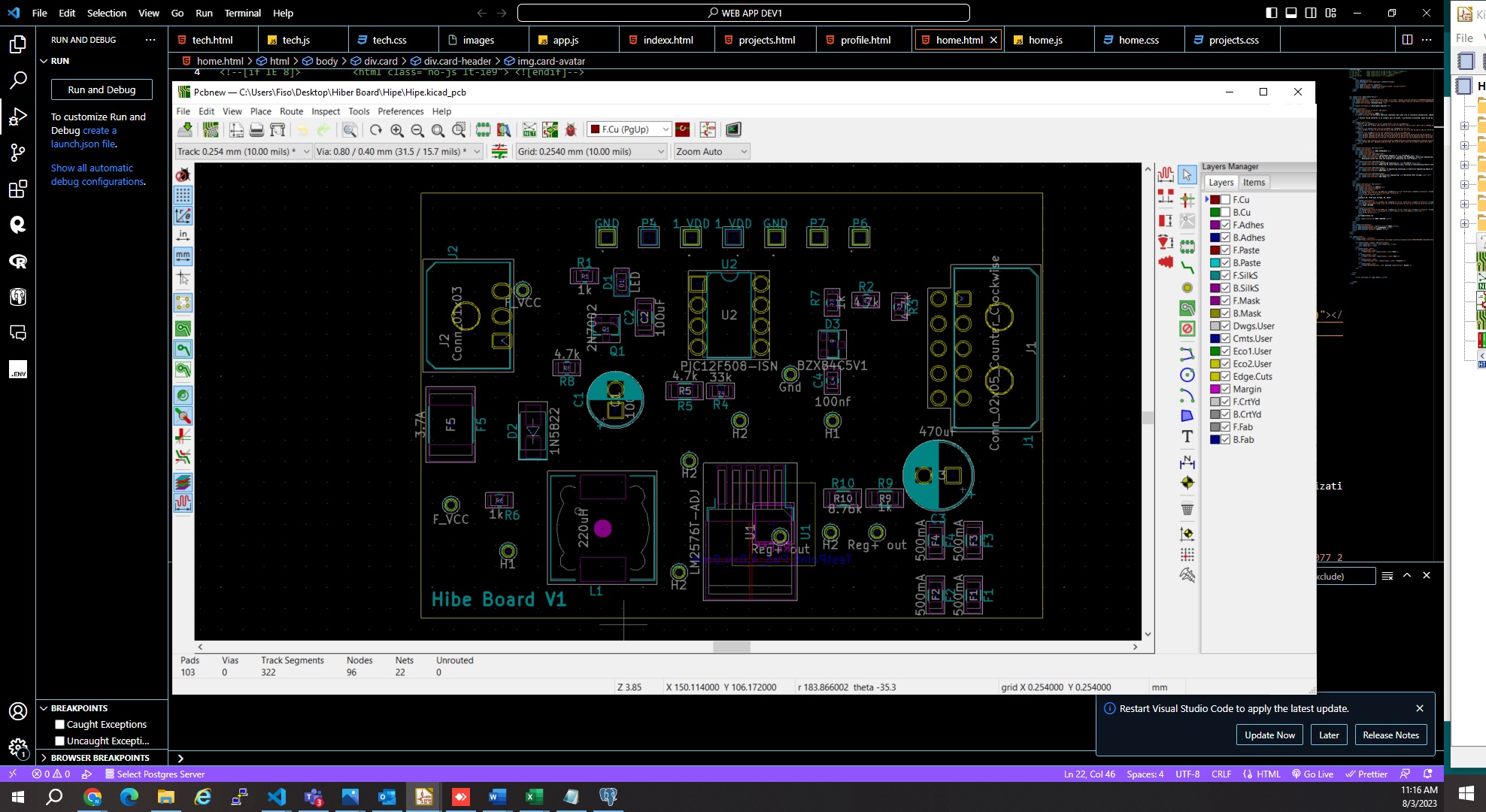The height and width of the screenshot is (812, 1486).
Task: Open Excel from the Windows taskbar
Action: tap(534, 796)
